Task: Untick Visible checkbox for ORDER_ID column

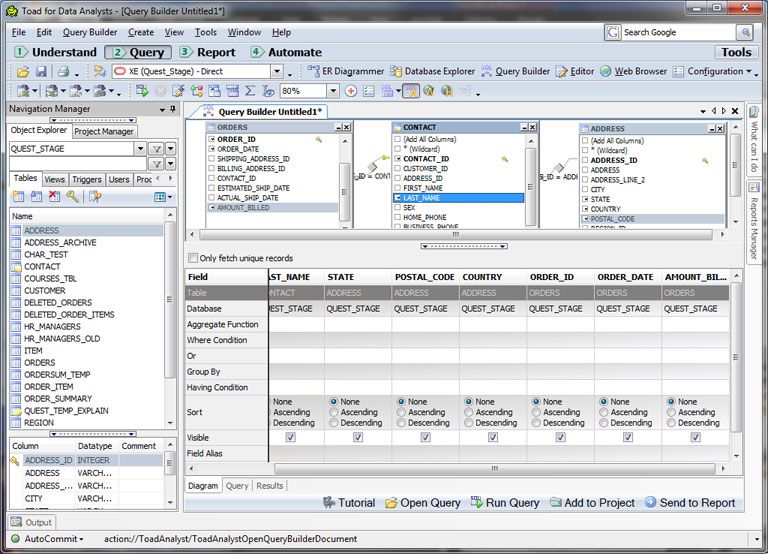Action: point(561,437)
